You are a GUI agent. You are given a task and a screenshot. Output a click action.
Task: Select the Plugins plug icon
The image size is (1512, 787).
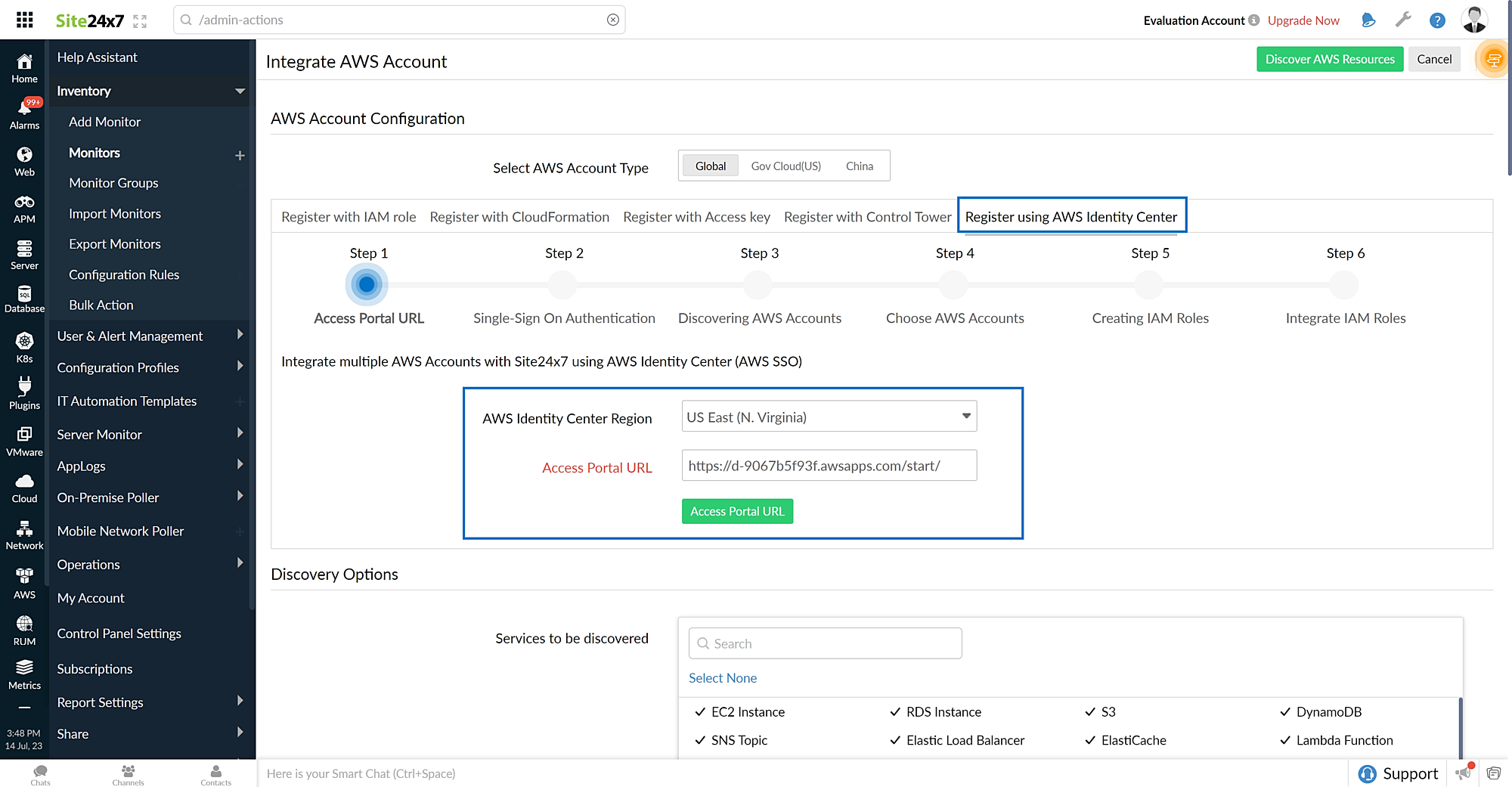(24, 386)
